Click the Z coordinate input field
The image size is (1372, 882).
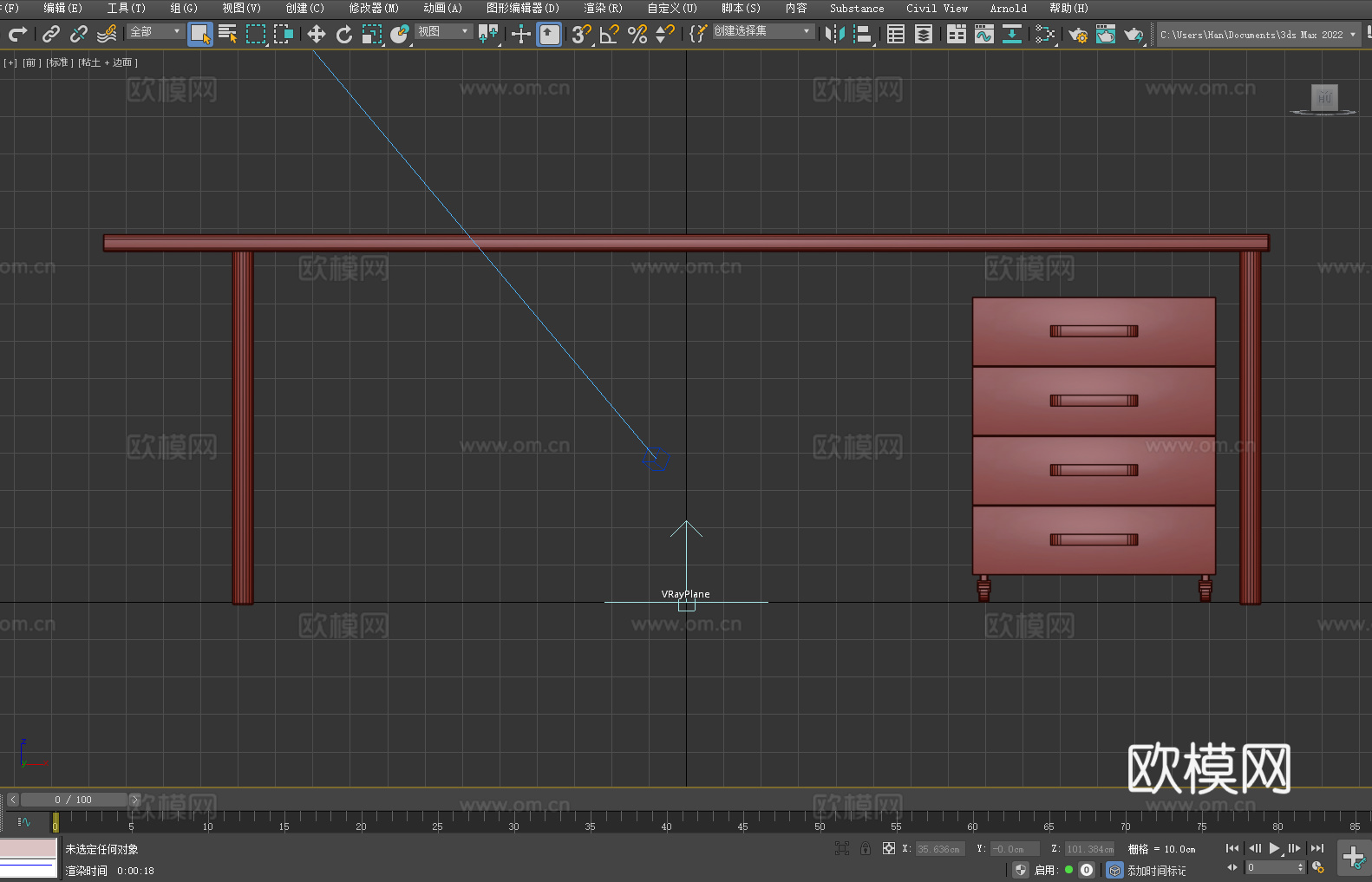point(1090,849)
